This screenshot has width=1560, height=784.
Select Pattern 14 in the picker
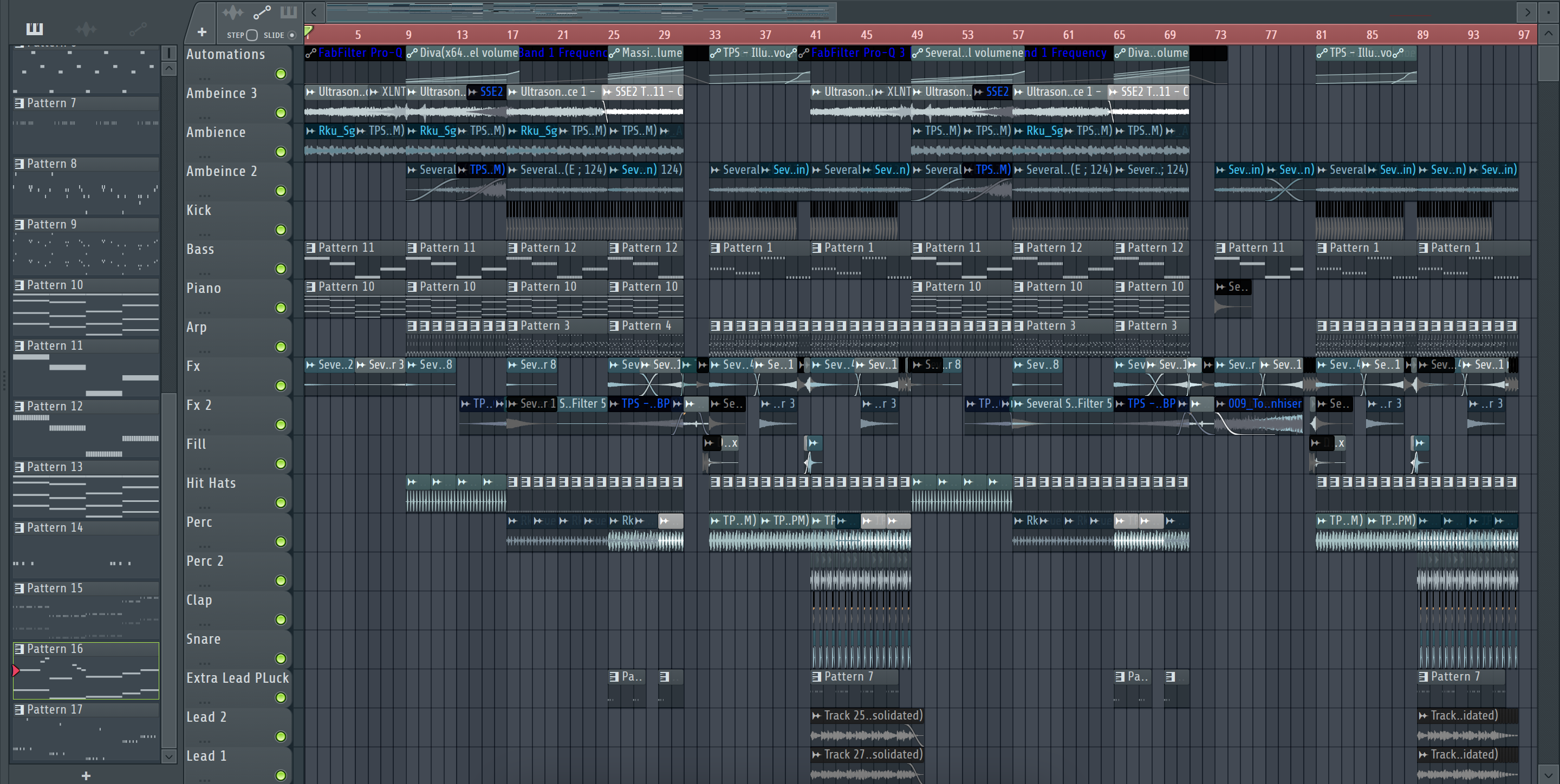coord(86,549)
